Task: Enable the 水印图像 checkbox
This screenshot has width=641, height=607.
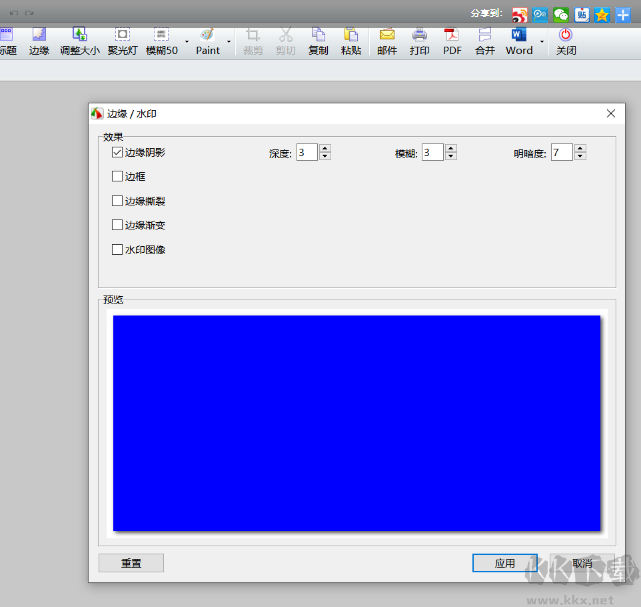Action: (x=118, y=249)
